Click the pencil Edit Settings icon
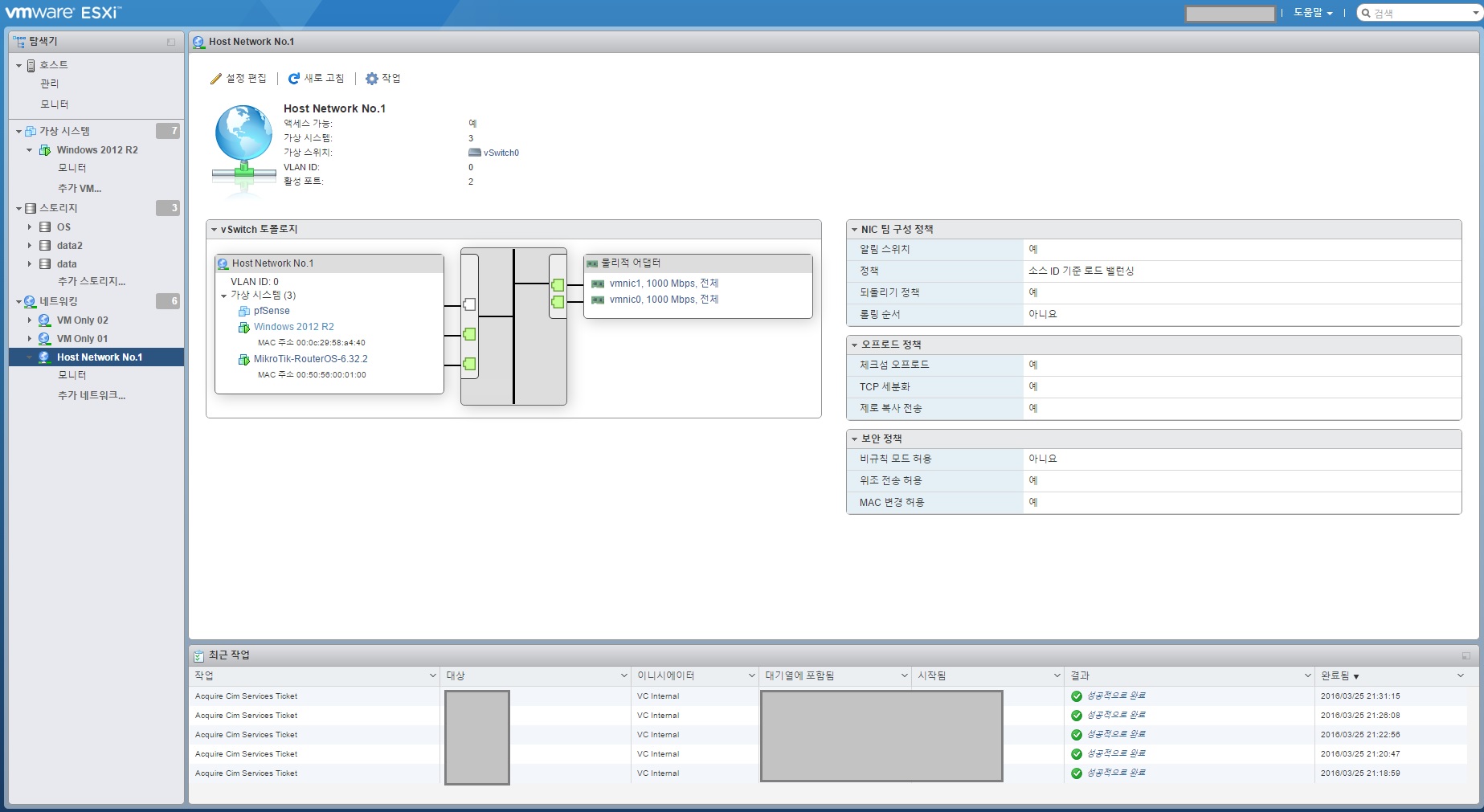The image size is (1484, 812). 215,79
